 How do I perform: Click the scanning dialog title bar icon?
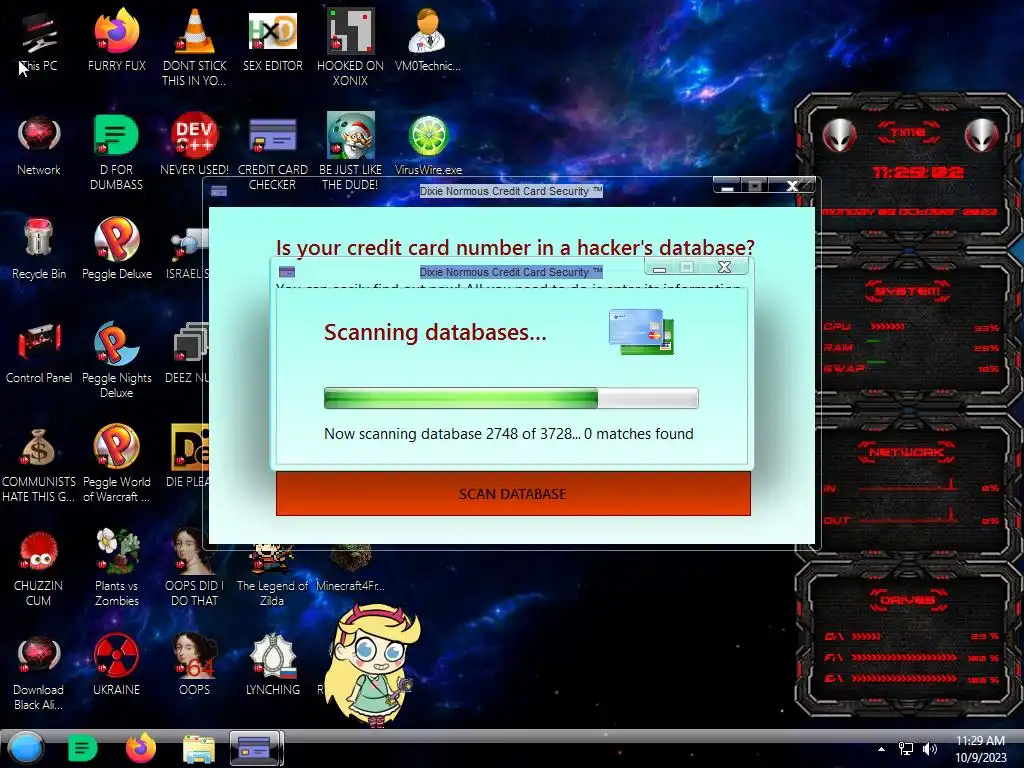pos(287,272)
